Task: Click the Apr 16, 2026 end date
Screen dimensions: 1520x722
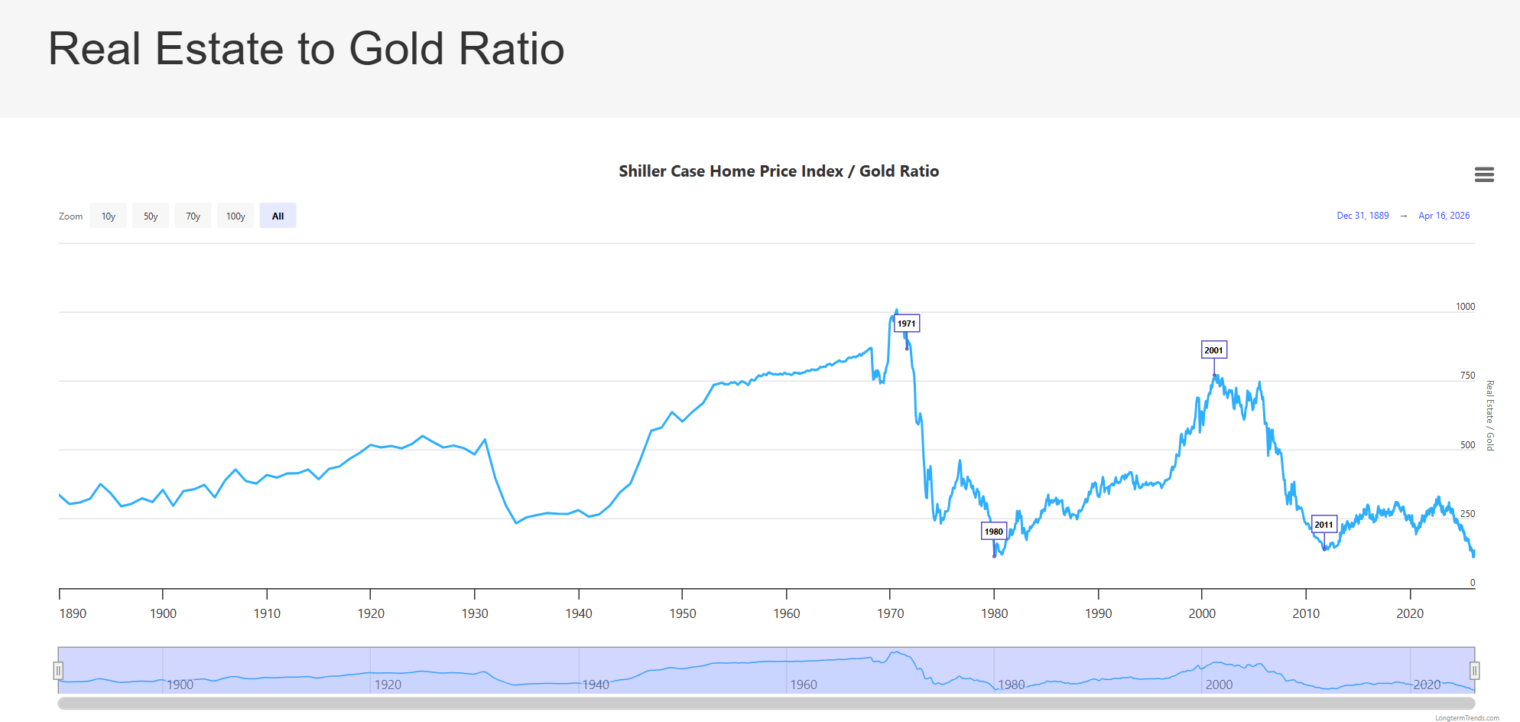Action: 1444,216
